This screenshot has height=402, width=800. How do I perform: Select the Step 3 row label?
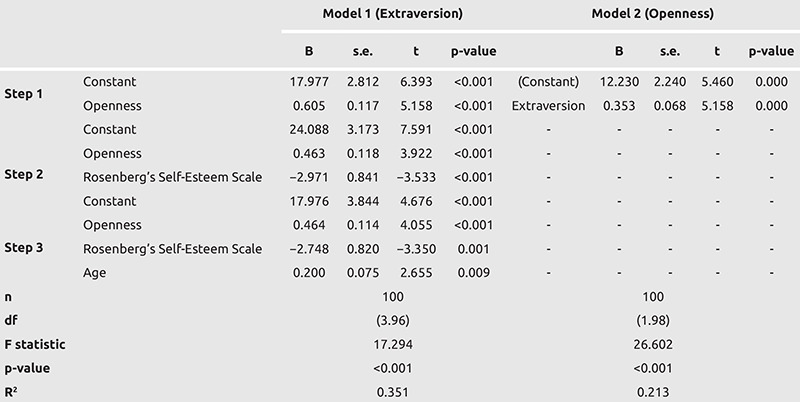tap(24, 248)
